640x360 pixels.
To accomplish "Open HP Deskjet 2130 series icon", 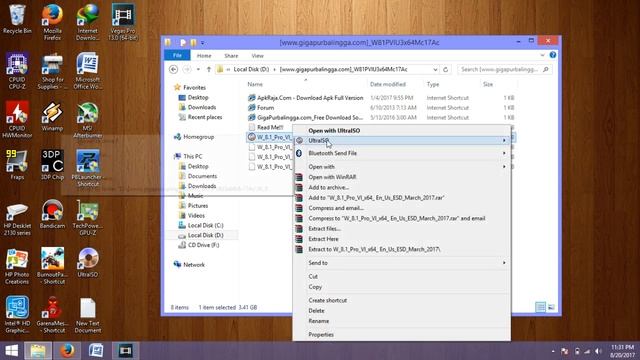I will tap(17, 217).
